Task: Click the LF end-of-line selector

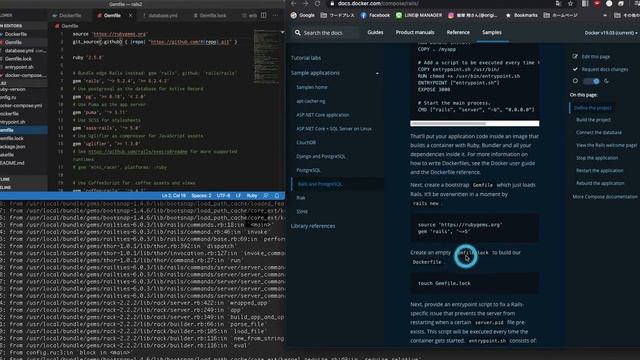Action: (238, 196)
